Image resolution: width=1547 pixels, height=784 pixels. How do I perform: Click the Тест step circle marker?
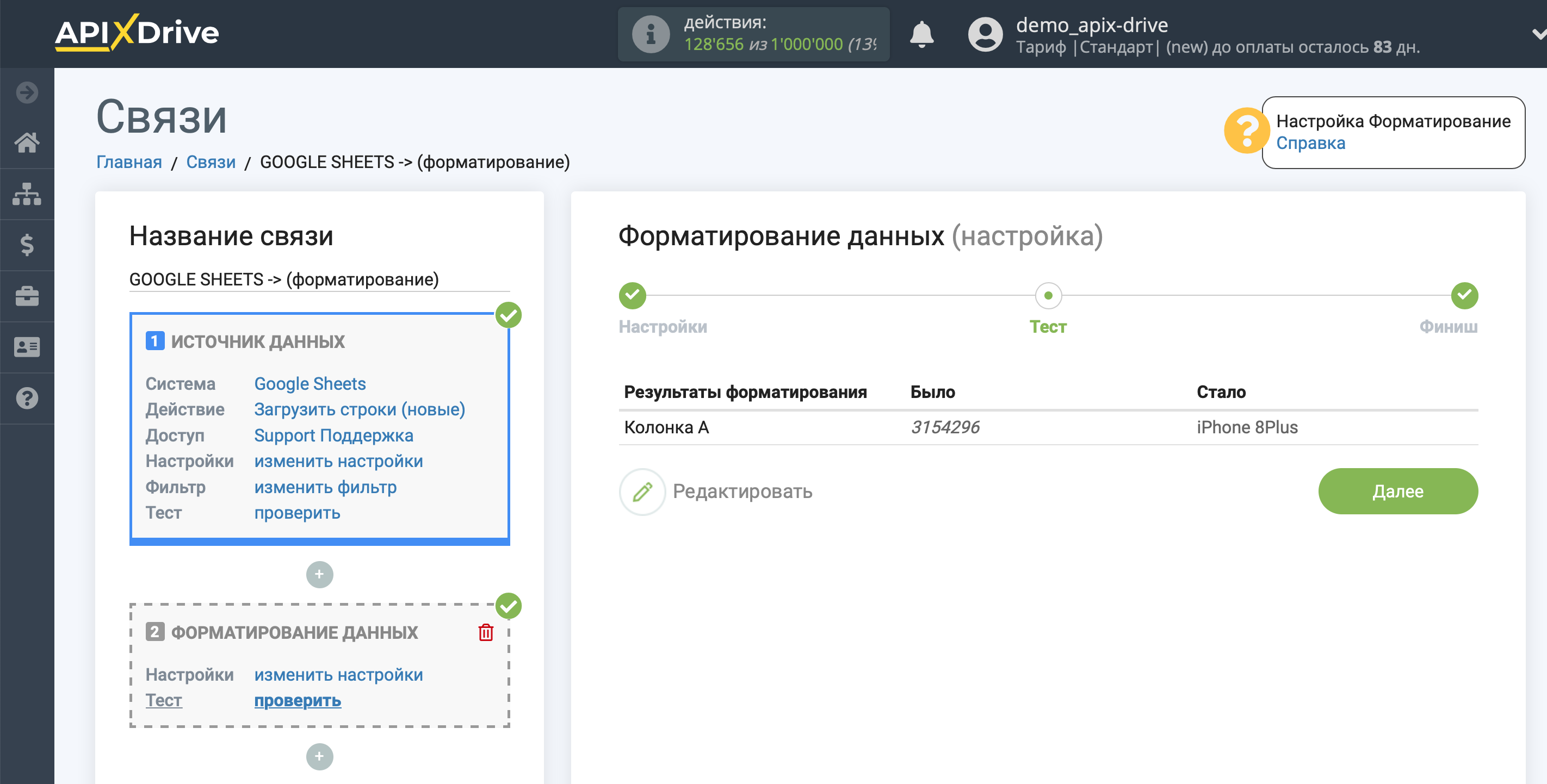(x=1049, y=295)
